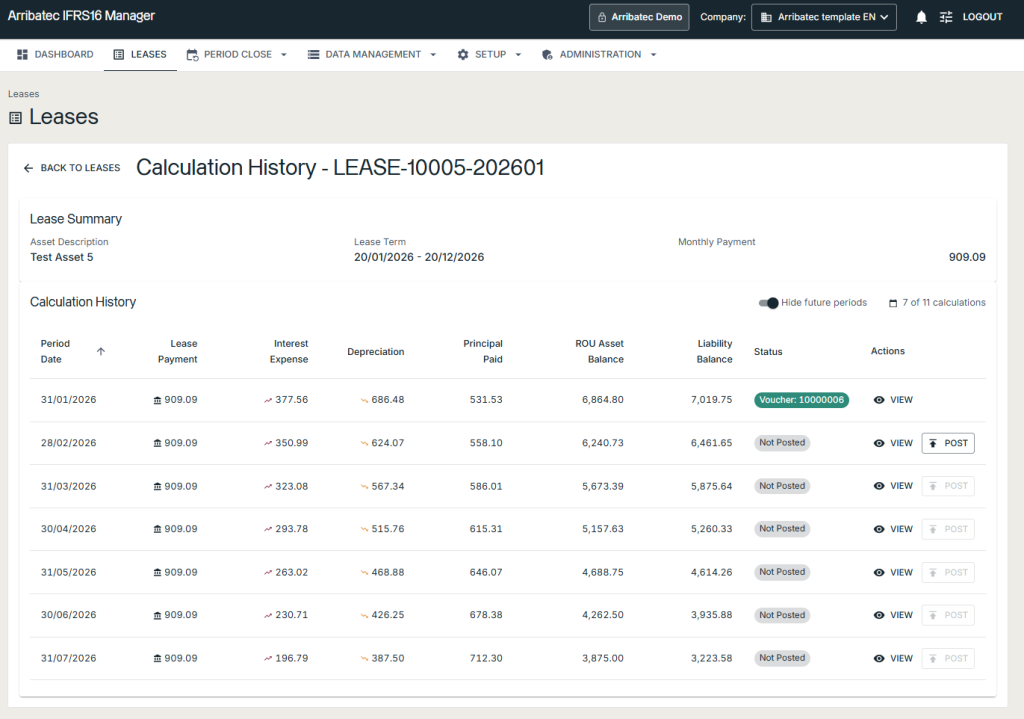Click the ROU Asset Balance column header
Screen dimensions: 1024x719
pos(600,351)
